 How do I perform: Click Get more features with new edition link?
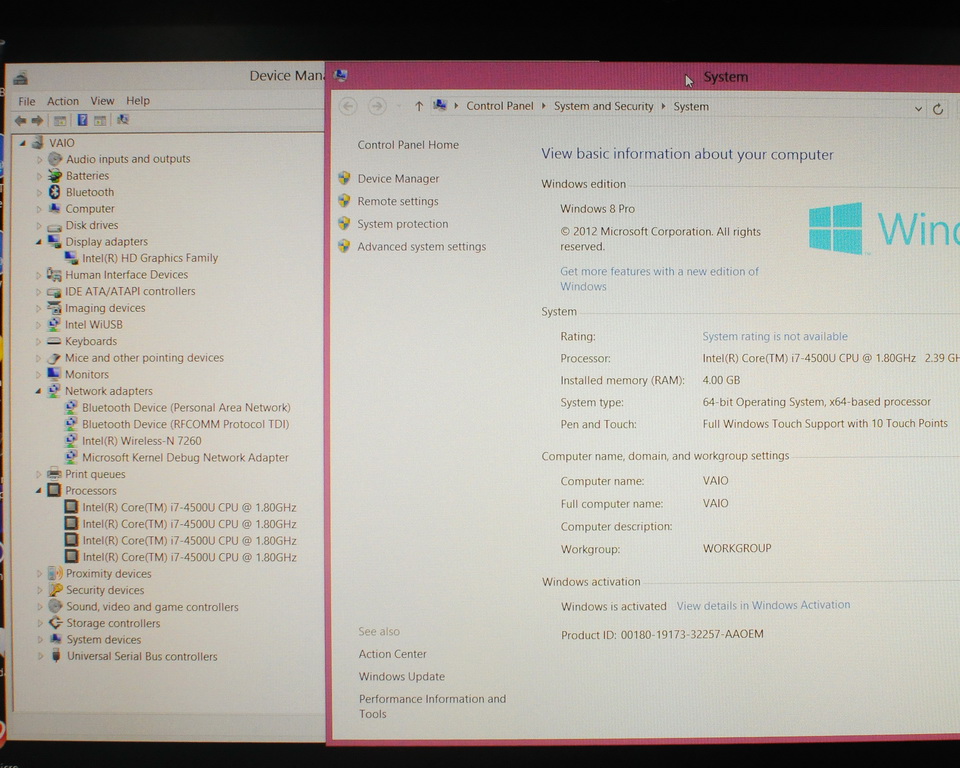point(659,279)
